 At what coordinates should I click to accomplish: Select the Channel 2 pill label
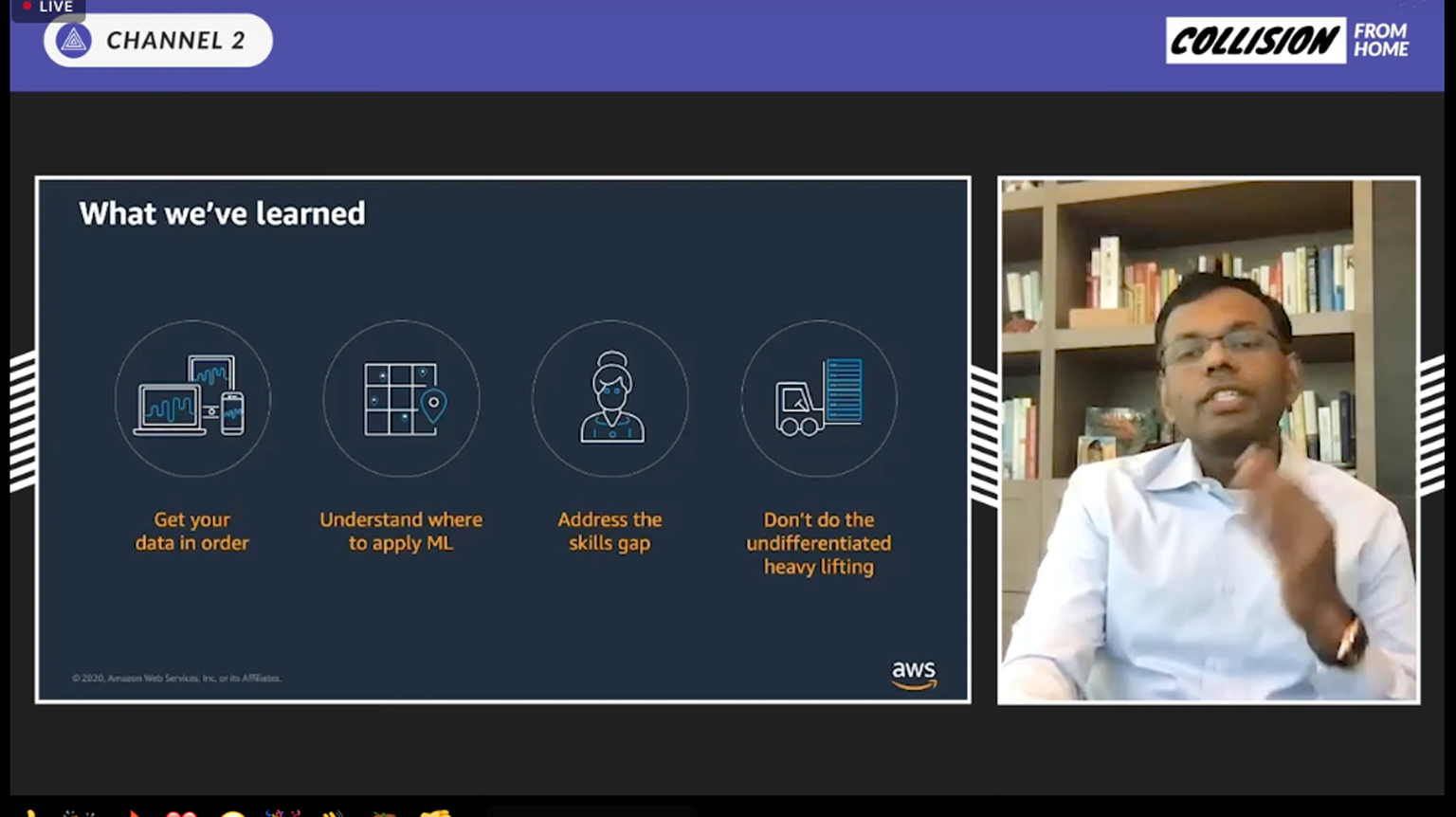coord(175,41)
